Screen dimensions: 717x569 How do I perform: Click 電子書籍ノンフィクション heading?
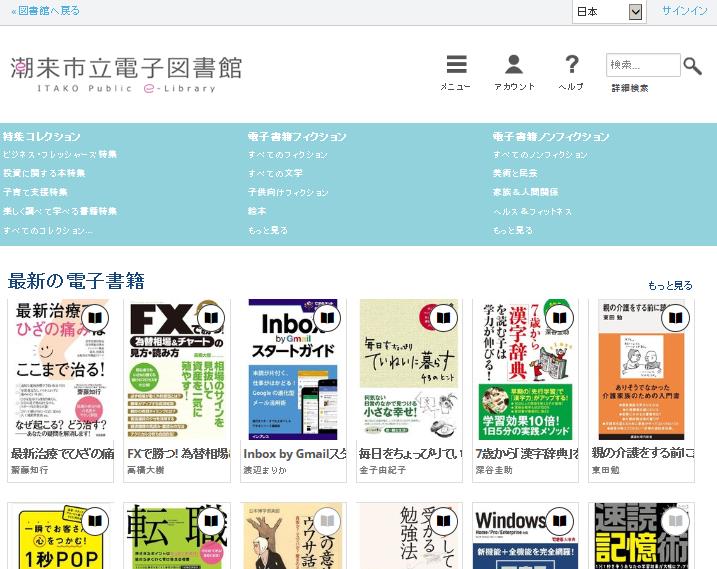(551, 136)
